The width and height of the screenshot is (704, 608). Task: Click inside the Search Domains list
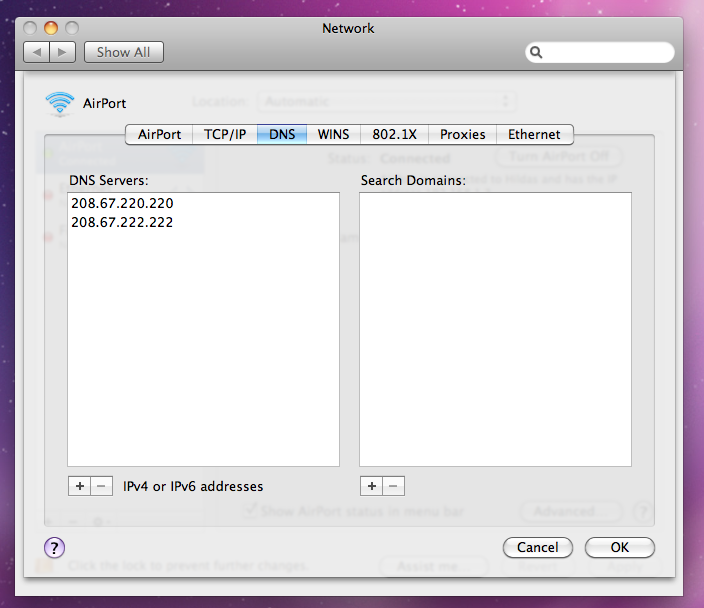tap(495, 330)
